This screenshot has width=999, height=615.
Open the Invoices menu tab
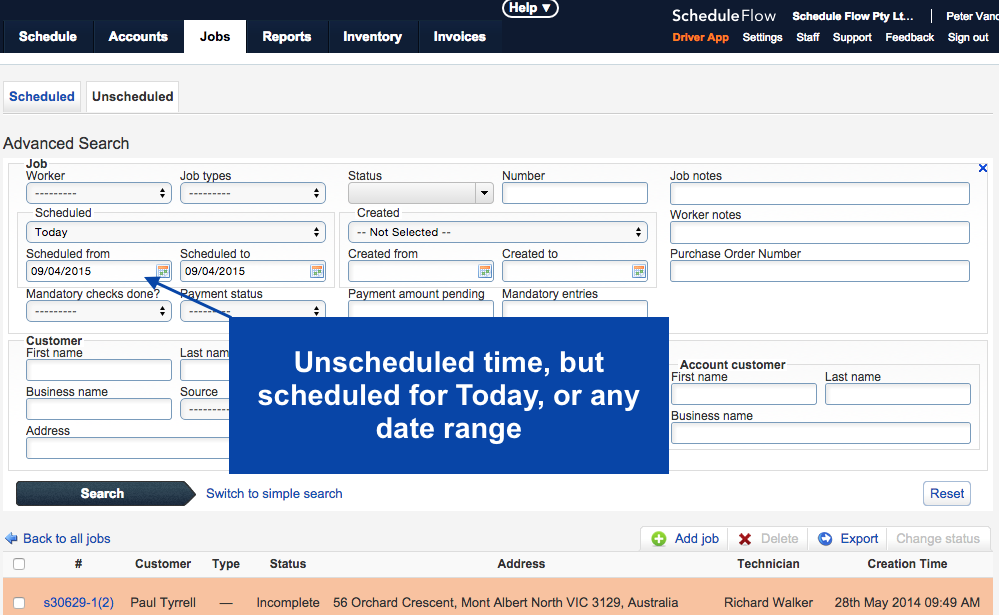point(459,36)
